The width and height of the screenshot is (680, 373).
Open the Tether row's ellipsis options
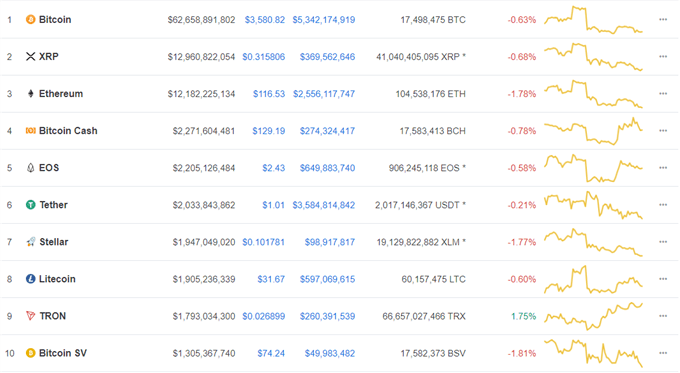pyautogui.click(x=663, y=205)
